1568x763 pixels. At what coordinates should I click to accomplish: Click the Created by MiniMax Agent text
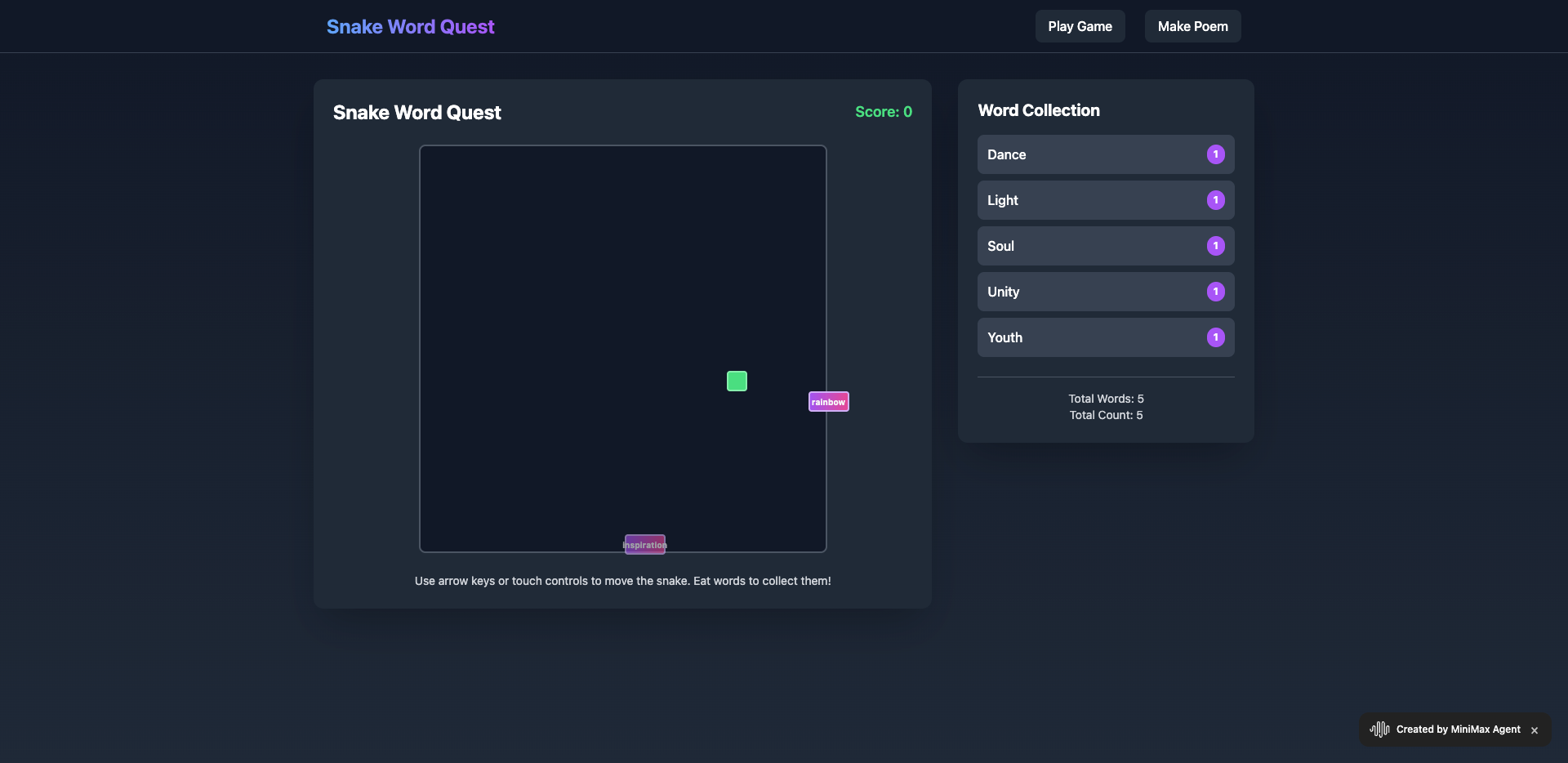coord(1458,730)
